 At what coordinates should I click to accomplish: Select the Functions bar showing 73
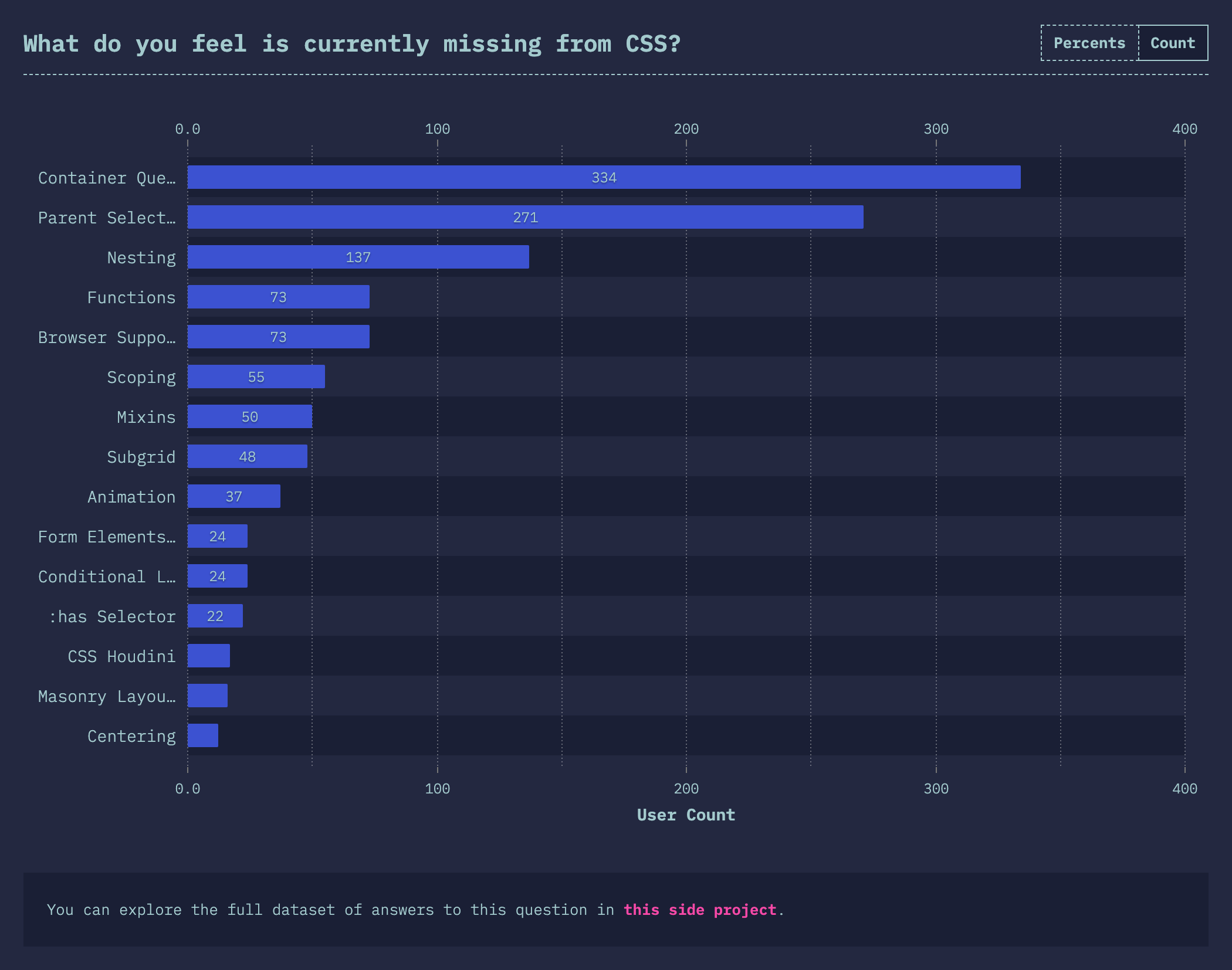click(277, 297)
